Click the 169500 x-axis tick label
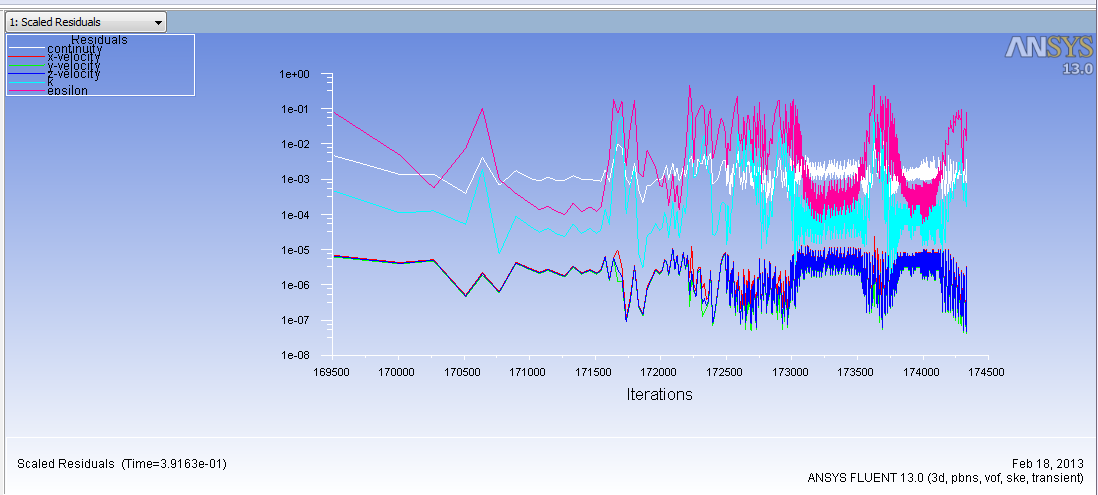The image size is (1098, 495). pos(332,371)
